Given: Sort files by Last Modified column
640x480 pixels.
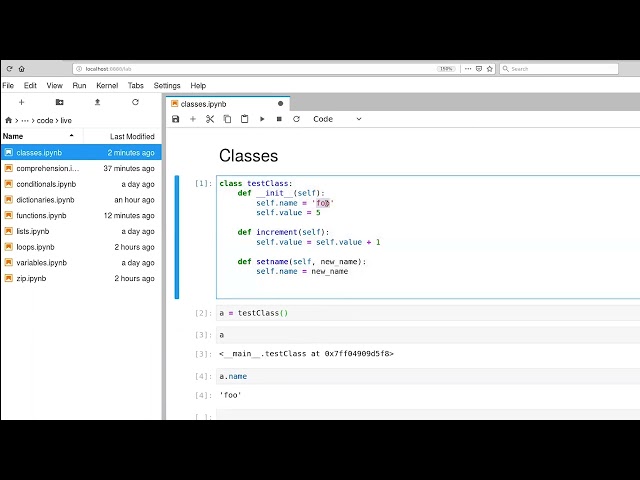Looking at the screenshot, I should click(123, 136).
